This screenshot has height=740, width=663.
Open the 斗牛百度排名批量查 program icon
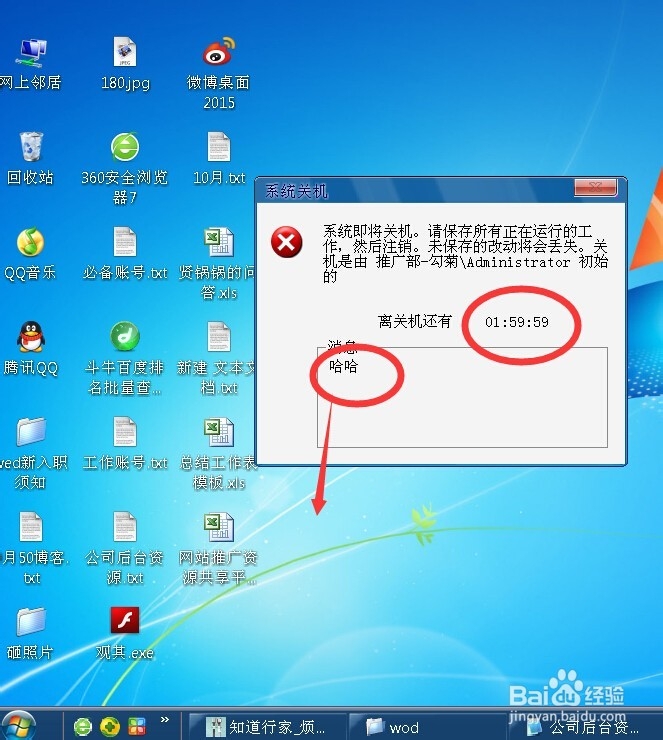(x=125, y=336)
